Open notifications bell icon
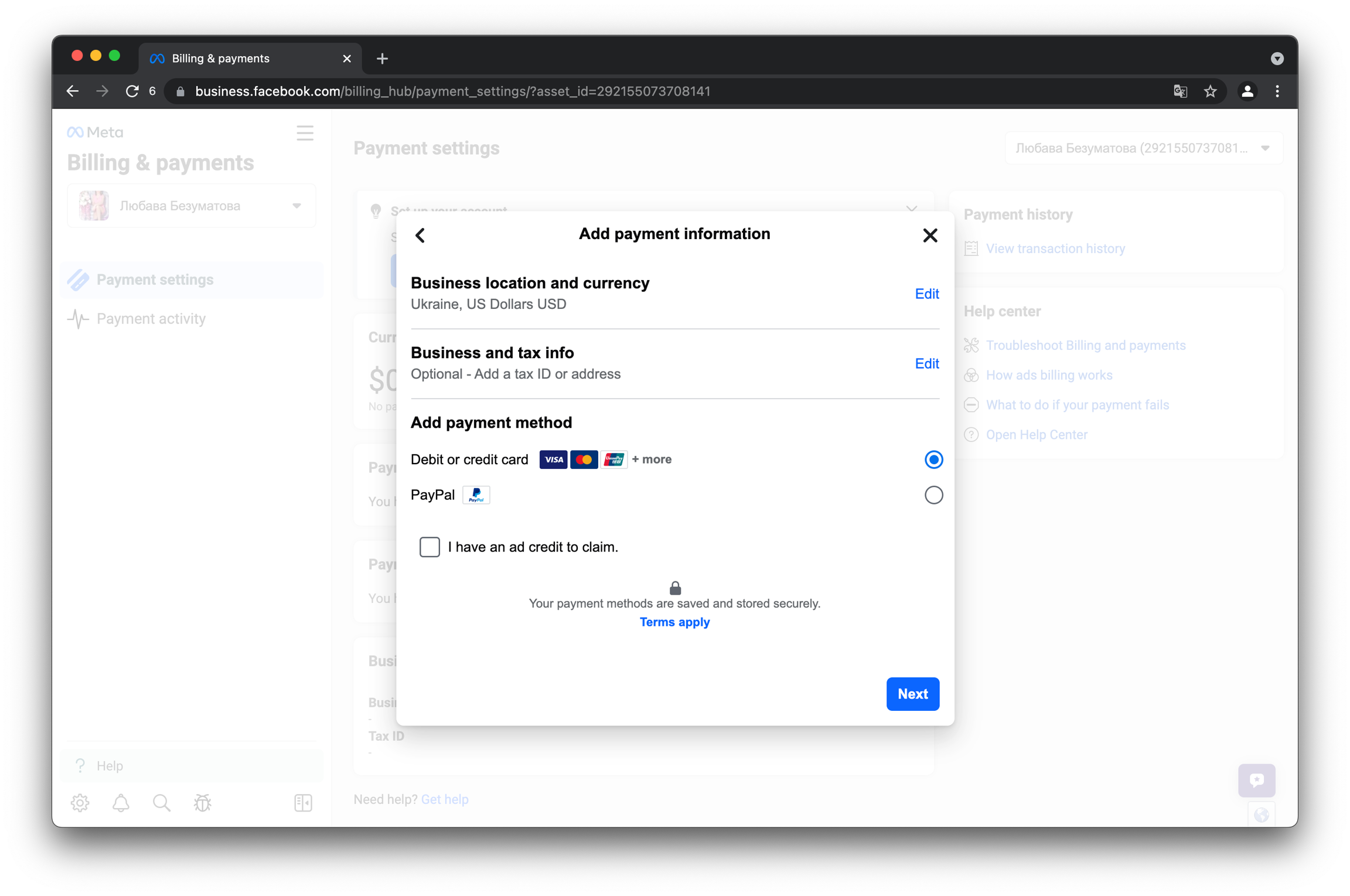Screen dimensions: 1350x896 pos(121,802)
